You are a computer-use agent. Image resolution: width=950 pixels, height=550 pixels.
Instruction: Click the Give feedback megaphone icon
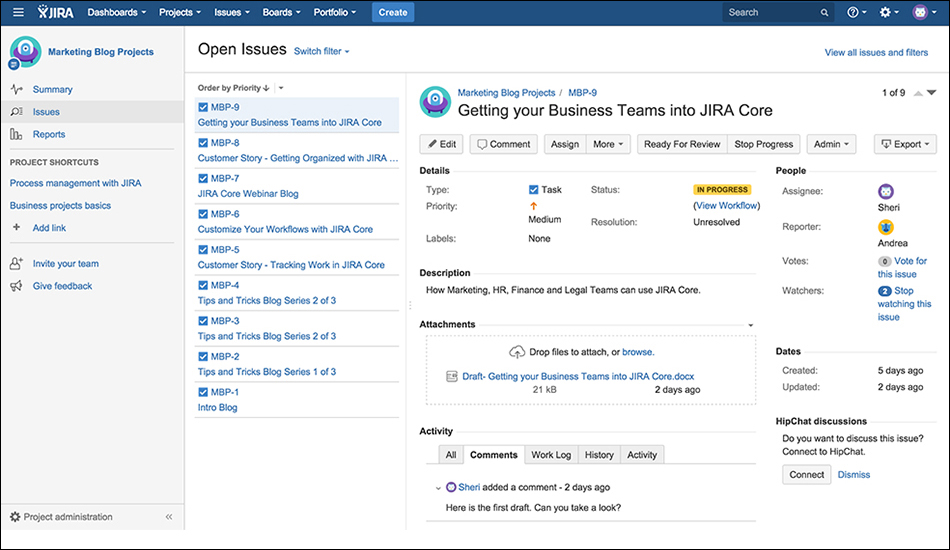tap(16, 286)
